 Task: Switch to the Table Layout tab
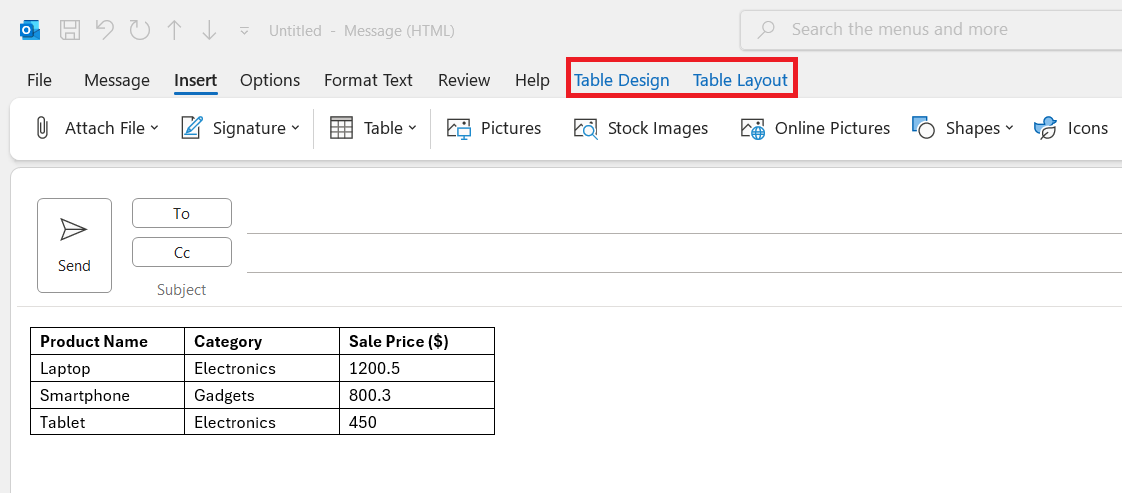click(x=740, y=80)
